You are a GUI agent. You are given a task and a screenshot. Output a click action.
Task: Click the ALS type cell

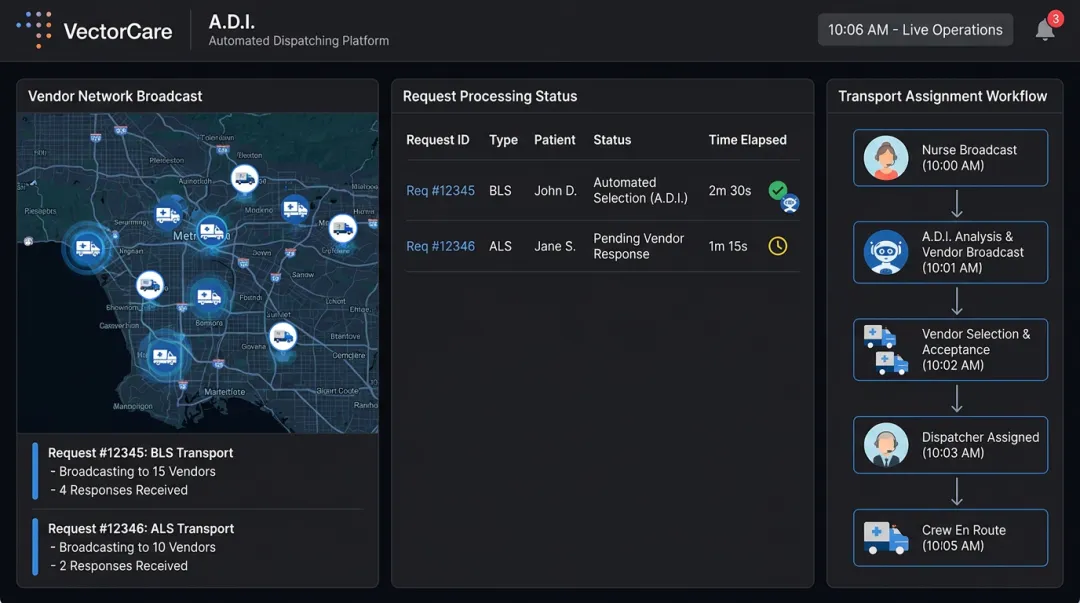[x=500, y=246]
